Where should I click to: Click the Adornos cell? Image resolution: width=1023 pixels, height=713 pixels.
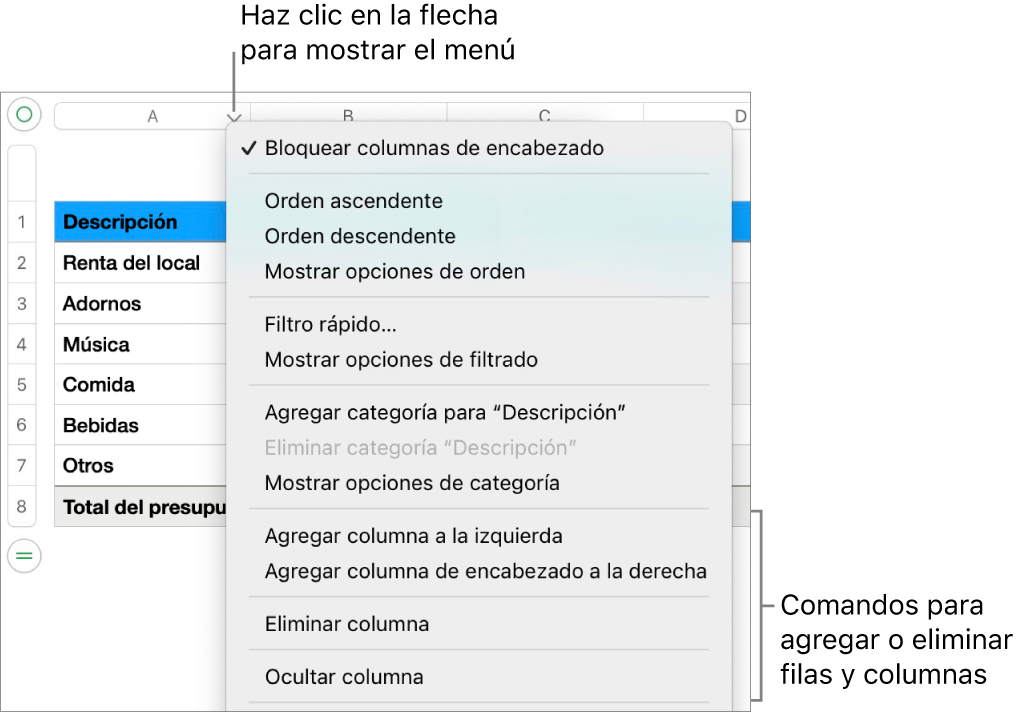click(140, 303)
